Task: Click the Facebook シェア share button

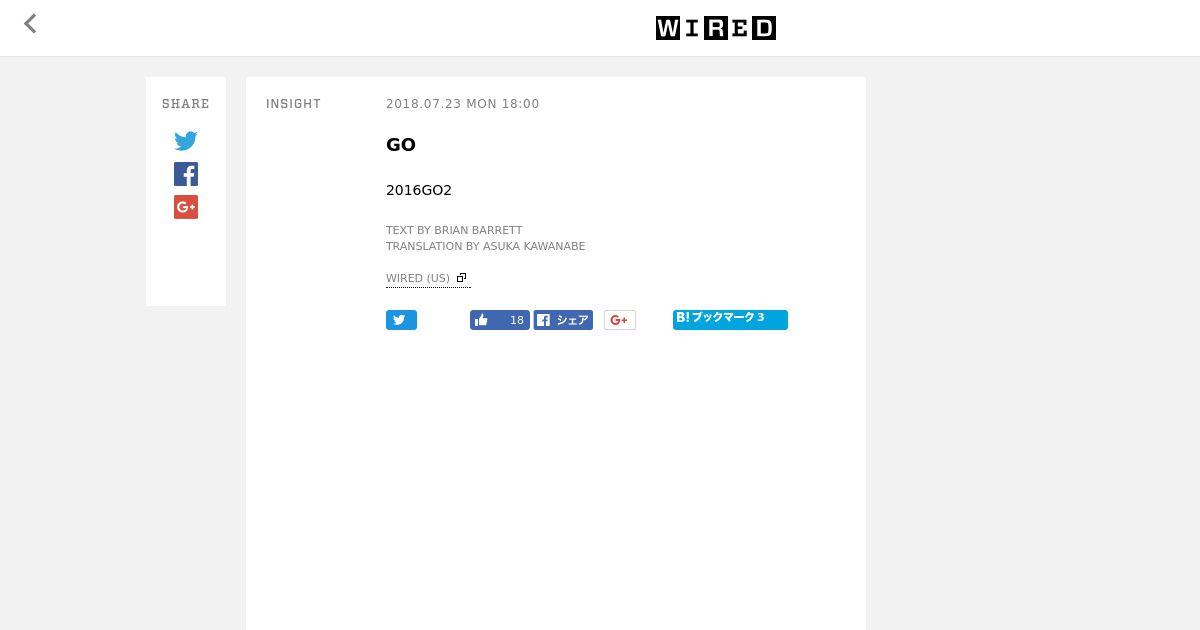Action: (563, 320)
